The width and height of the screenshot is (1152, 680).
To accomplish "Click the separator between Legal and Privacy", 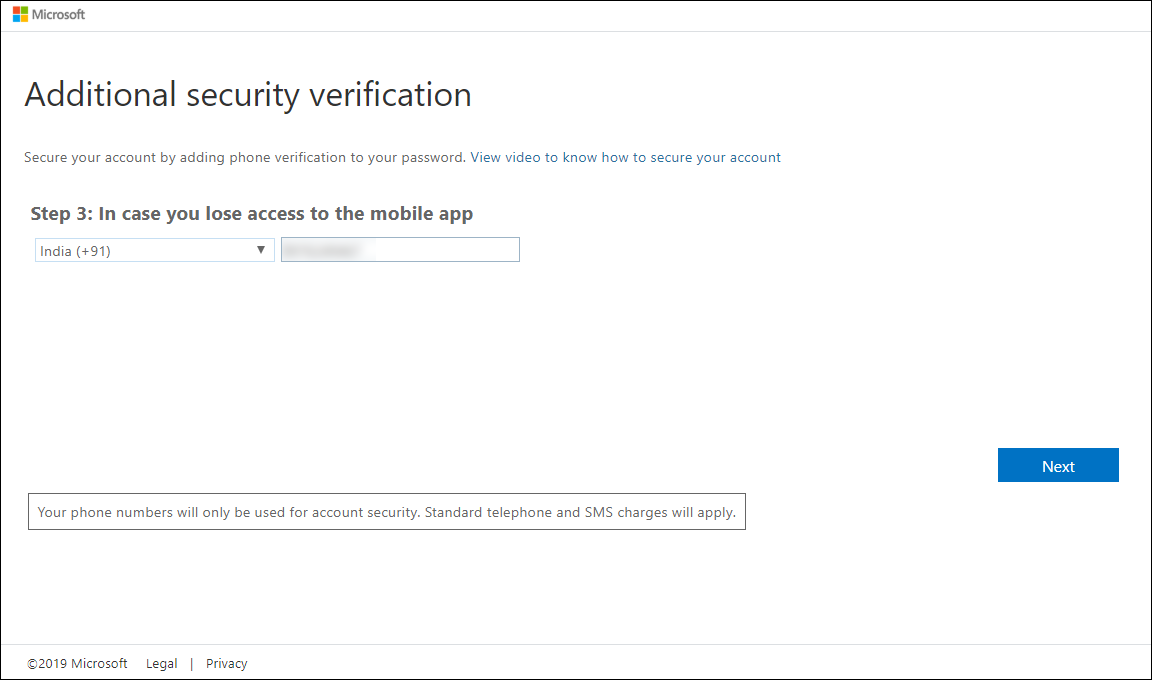I will pyautogui.click(x=191, y=663).
